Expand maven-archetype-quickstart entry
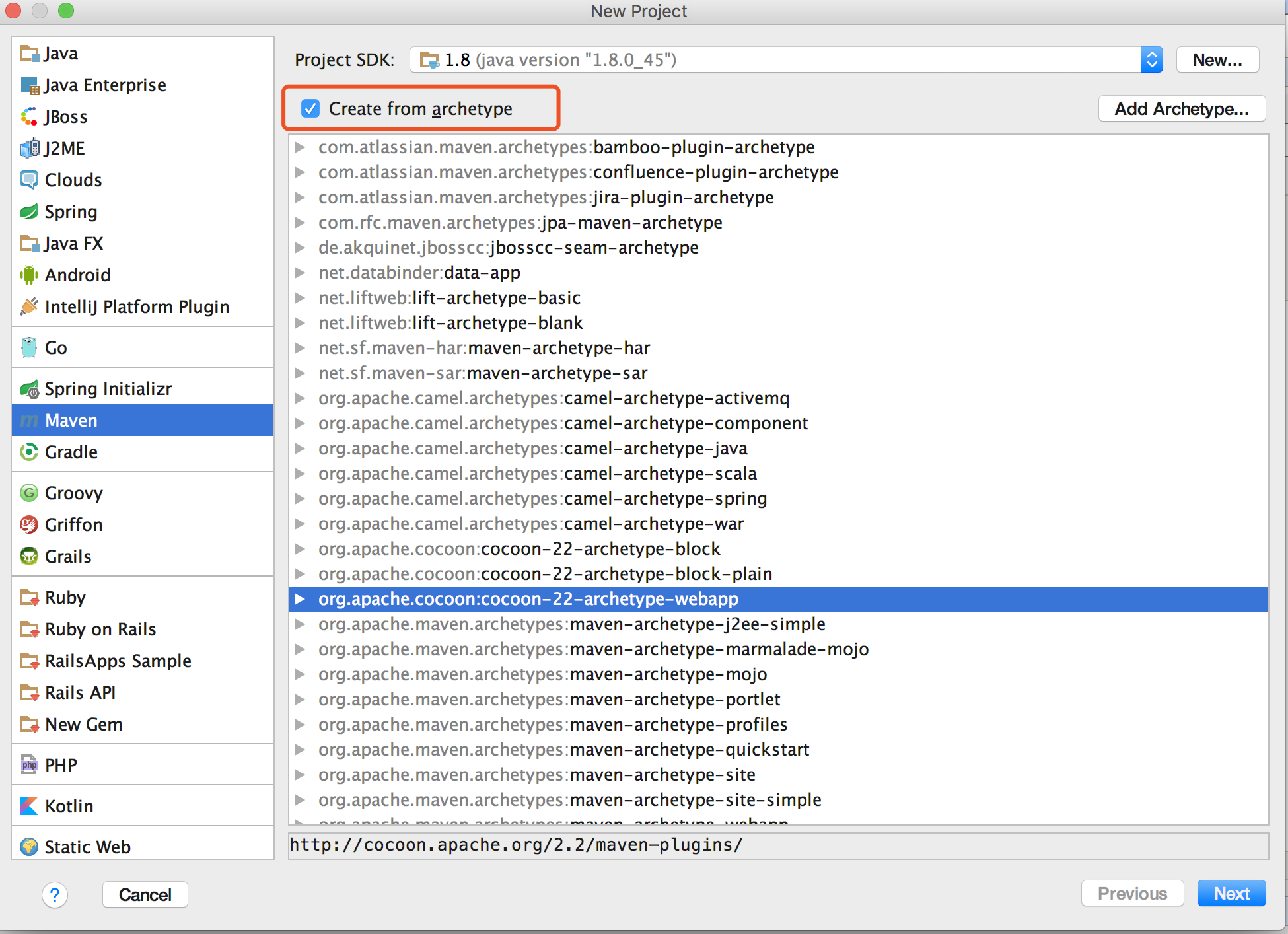 coord(300,749)
